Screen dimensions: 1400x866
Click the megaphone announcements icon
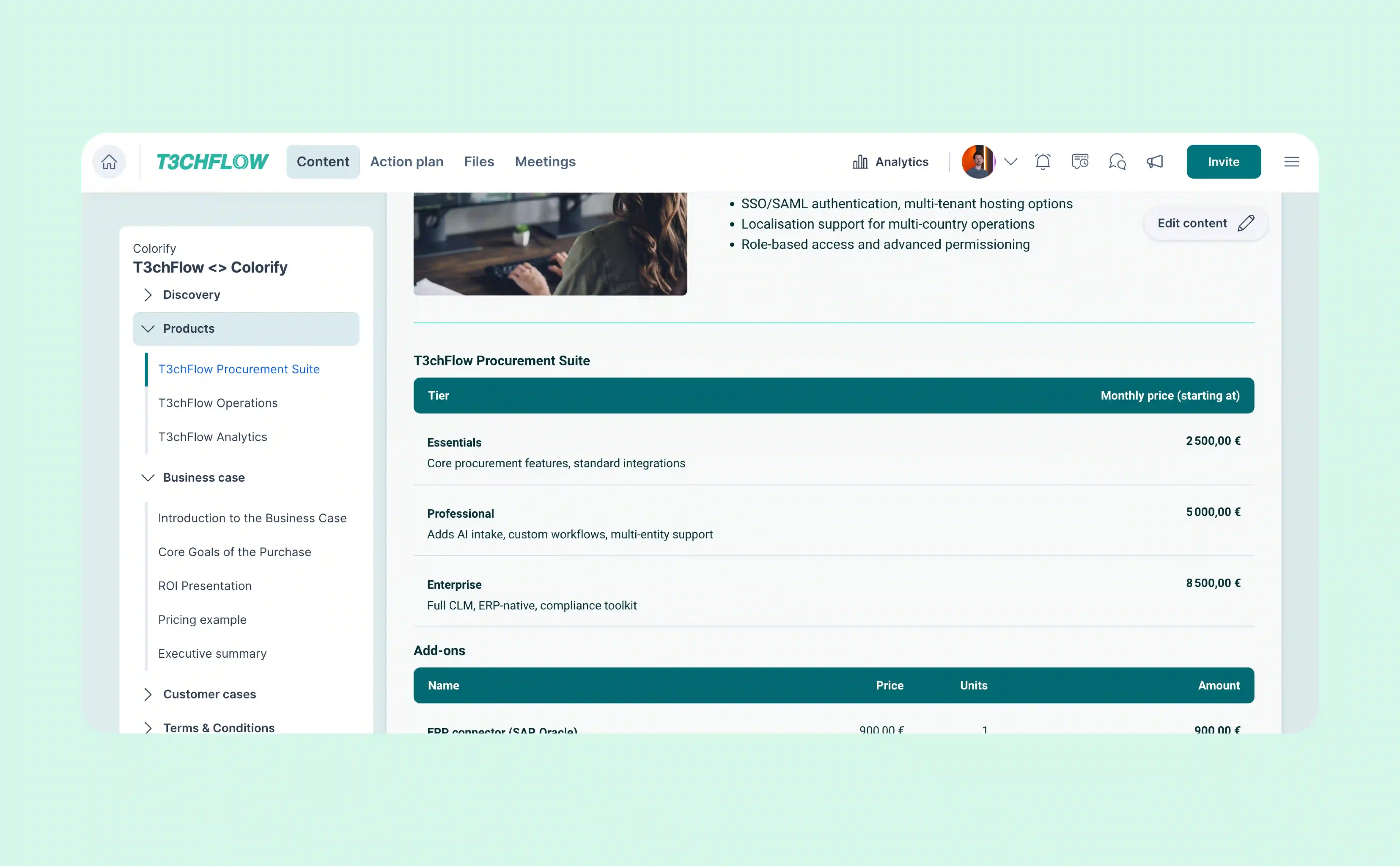[x=1154, y=161]
